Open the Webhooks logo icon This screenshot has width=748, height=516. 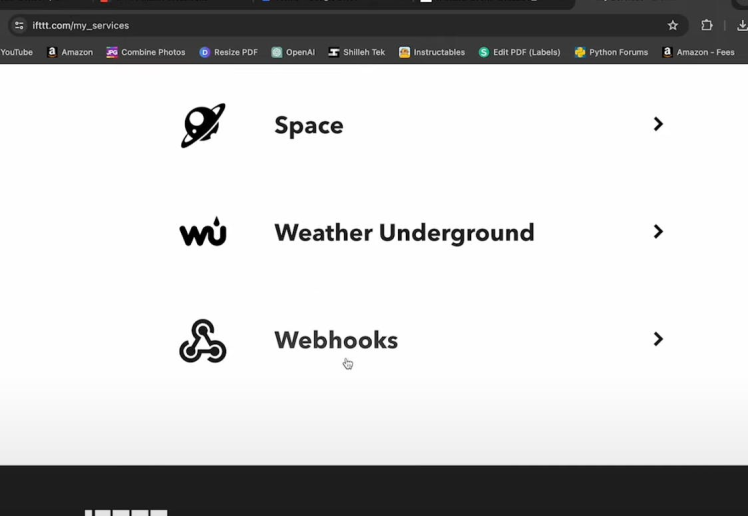coord(203,341)
